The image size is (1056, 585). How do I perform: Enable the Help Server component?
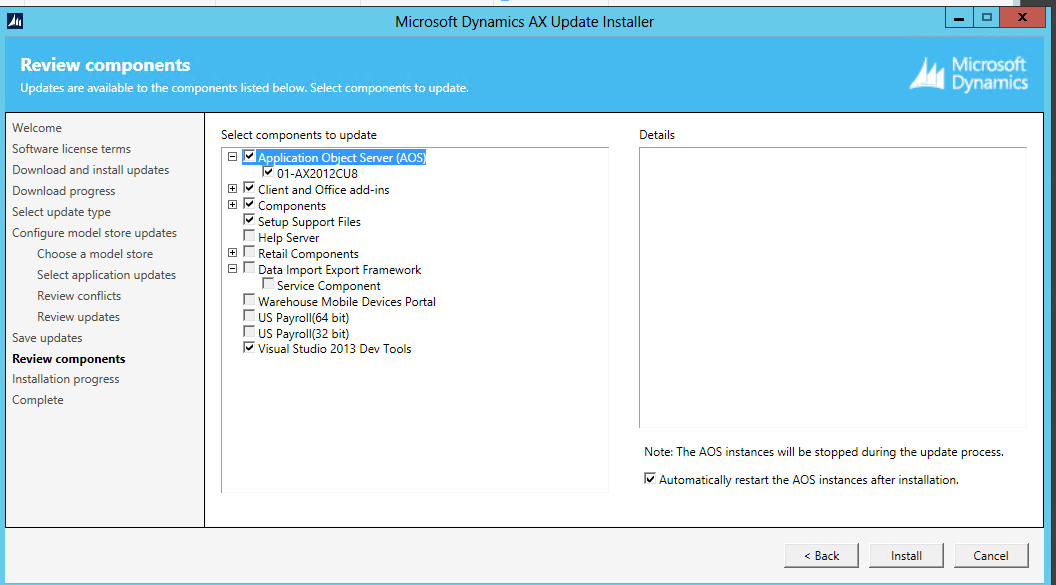(249, 237)
